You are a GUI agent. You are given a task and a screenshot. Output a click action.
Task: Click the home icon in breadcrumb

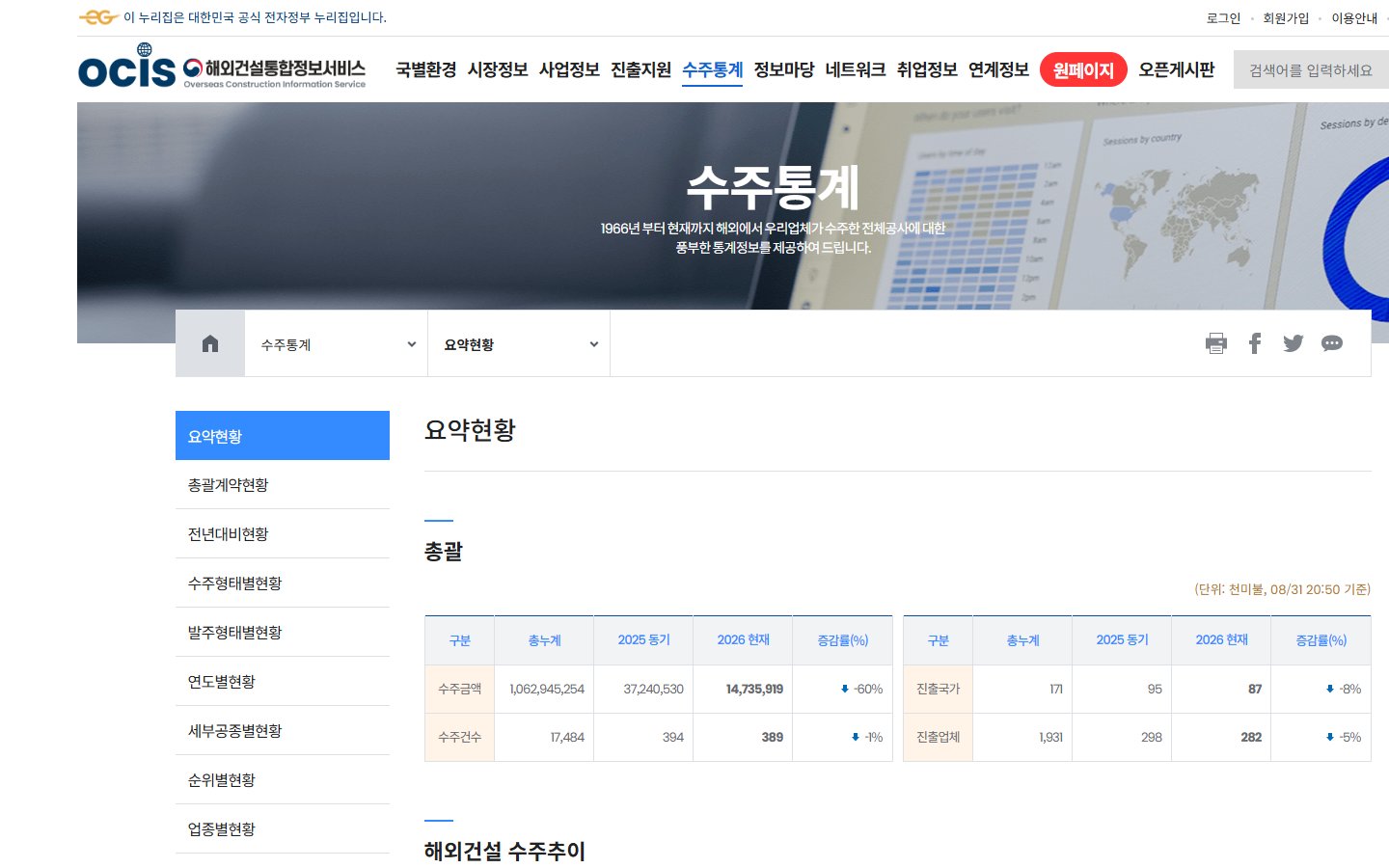[x=210, y=343]
